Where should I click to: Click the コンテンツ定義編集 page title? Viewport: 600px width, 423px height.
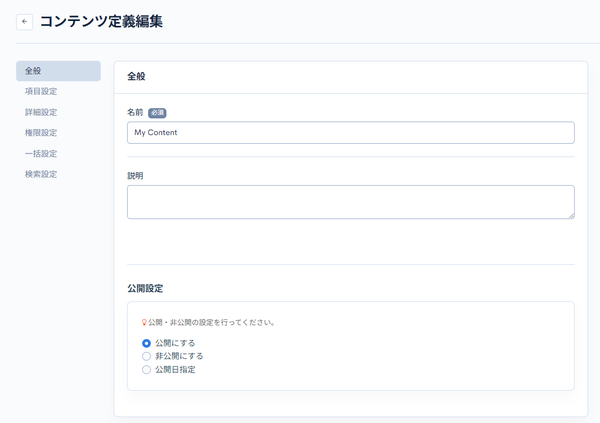coord(101,21)
